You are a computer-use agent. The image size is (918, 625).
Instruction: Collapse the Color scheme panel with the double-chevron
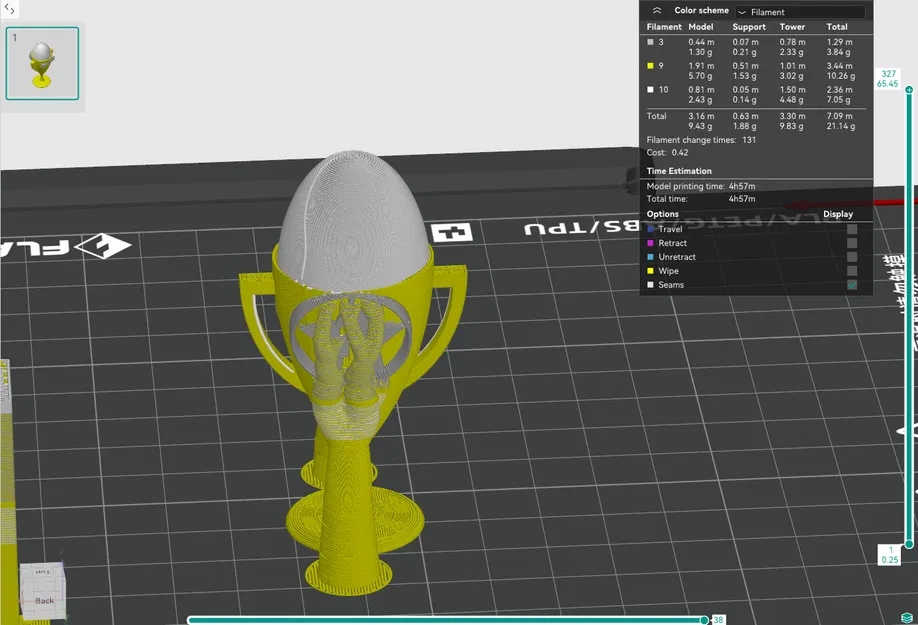[659, 10]
